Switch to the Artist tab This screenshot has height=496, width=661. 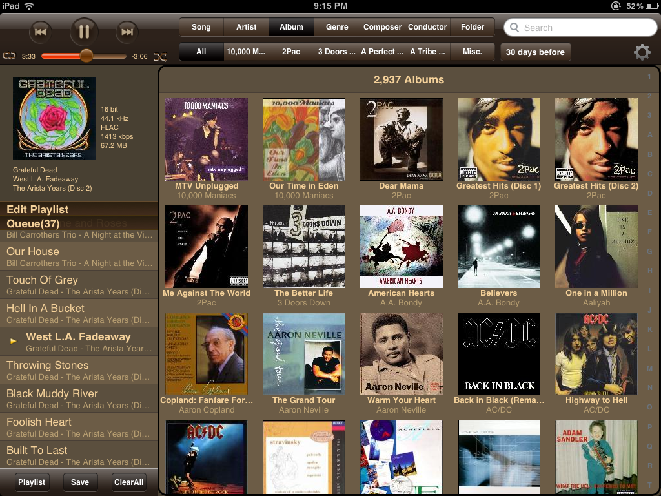tap(246, 27)
